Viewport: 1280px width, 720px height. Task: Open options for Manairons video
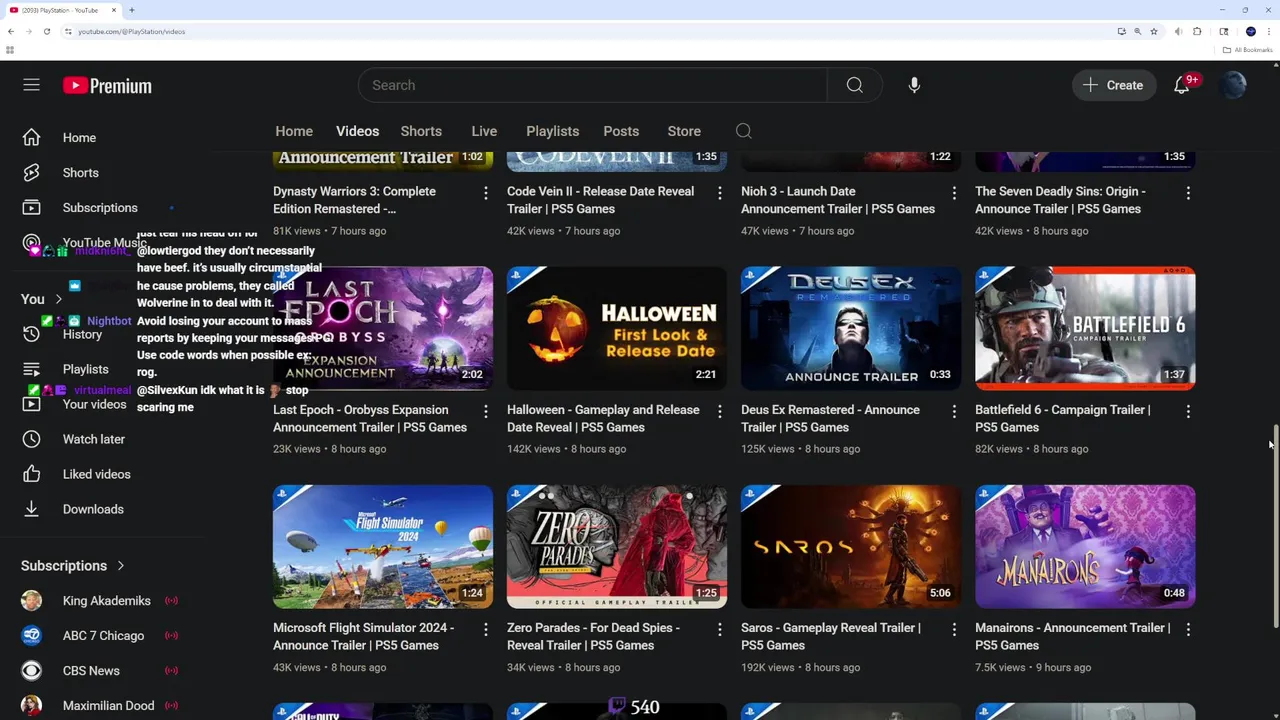1187,629
